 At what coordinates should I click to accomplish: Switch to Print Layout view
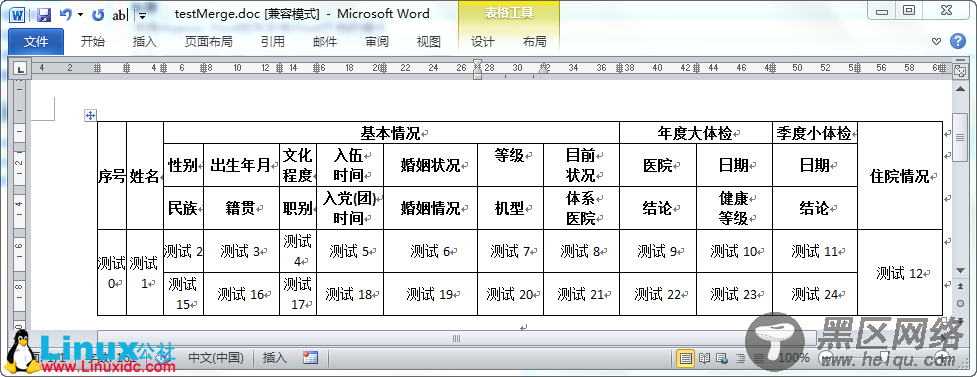686,358
